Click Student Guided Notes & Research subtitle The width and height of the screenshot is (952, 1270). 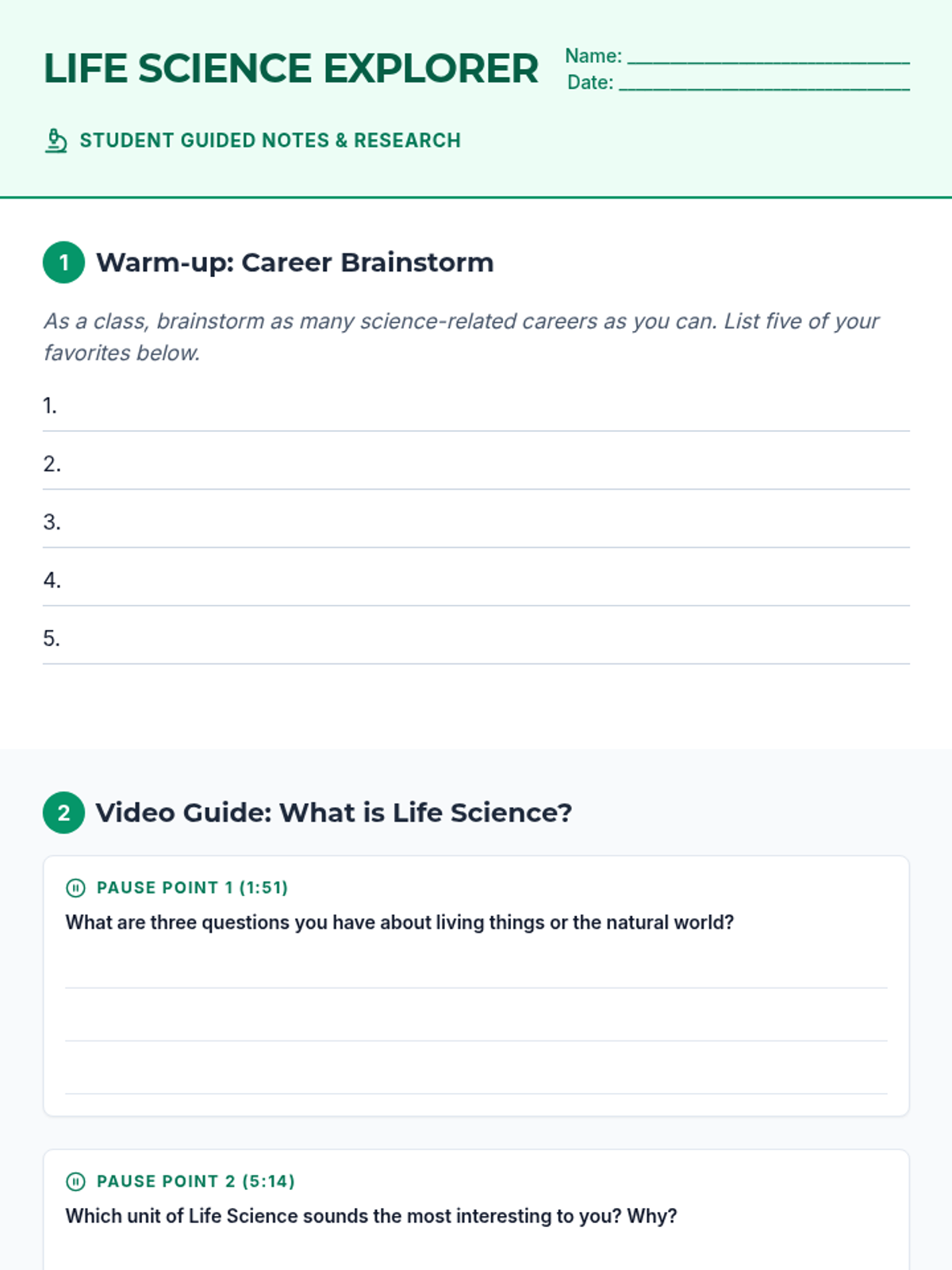pyautogui.click(x=270, y=140)
